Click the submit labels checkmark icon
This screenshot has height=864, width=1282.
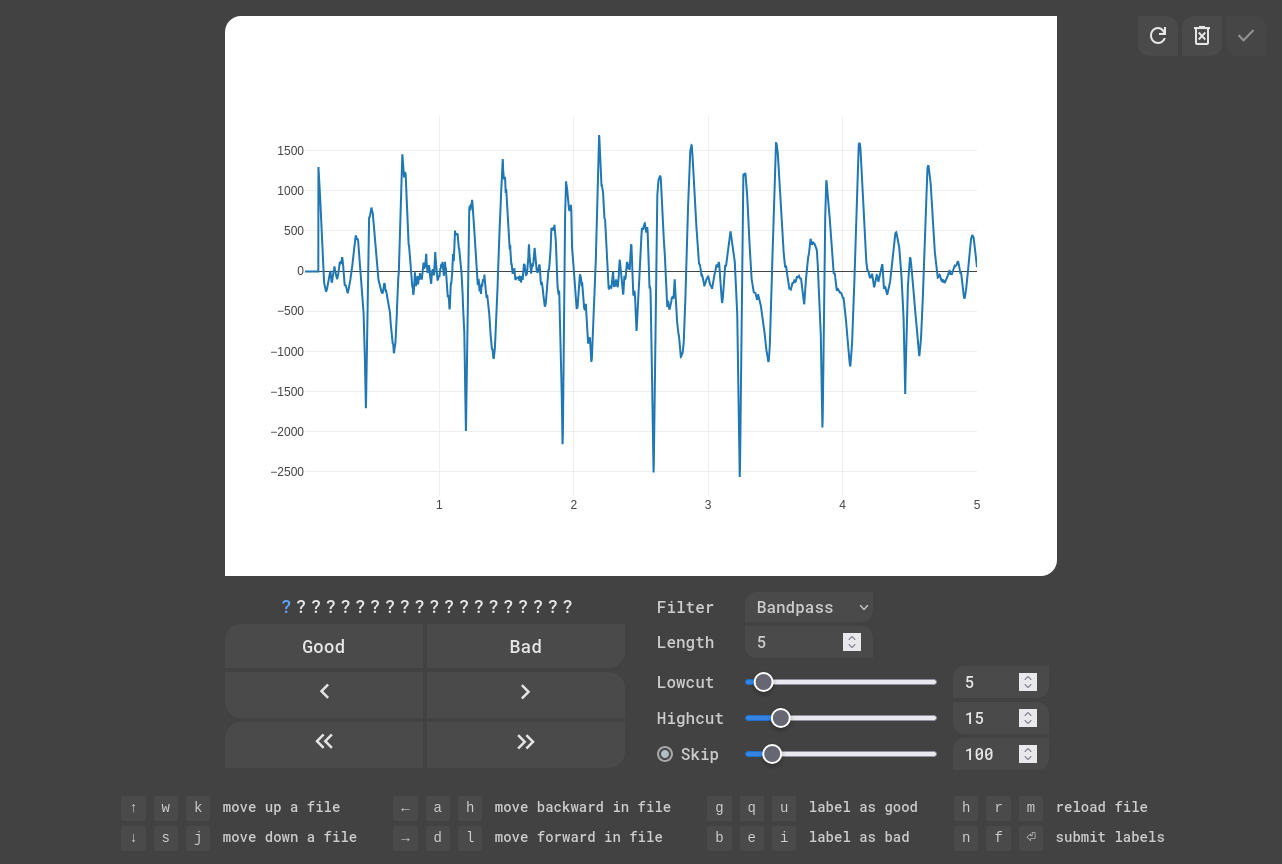pos(1245,36)
